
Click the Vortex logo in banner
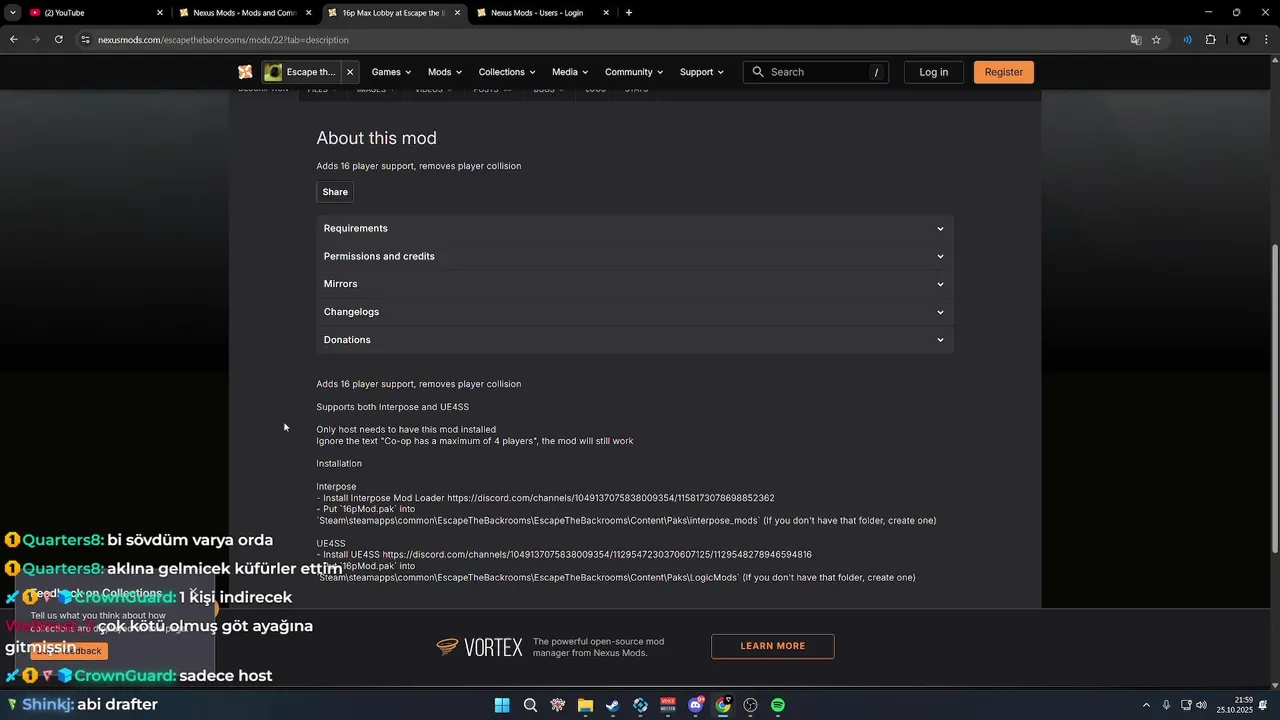[x=480, y=647]
